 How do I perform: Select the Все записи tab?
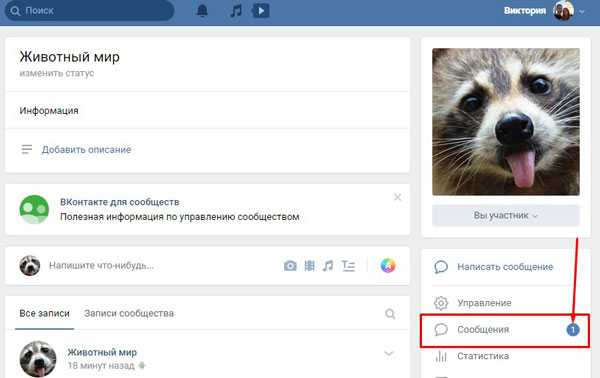pyautogui.click(x=44, y=313)
